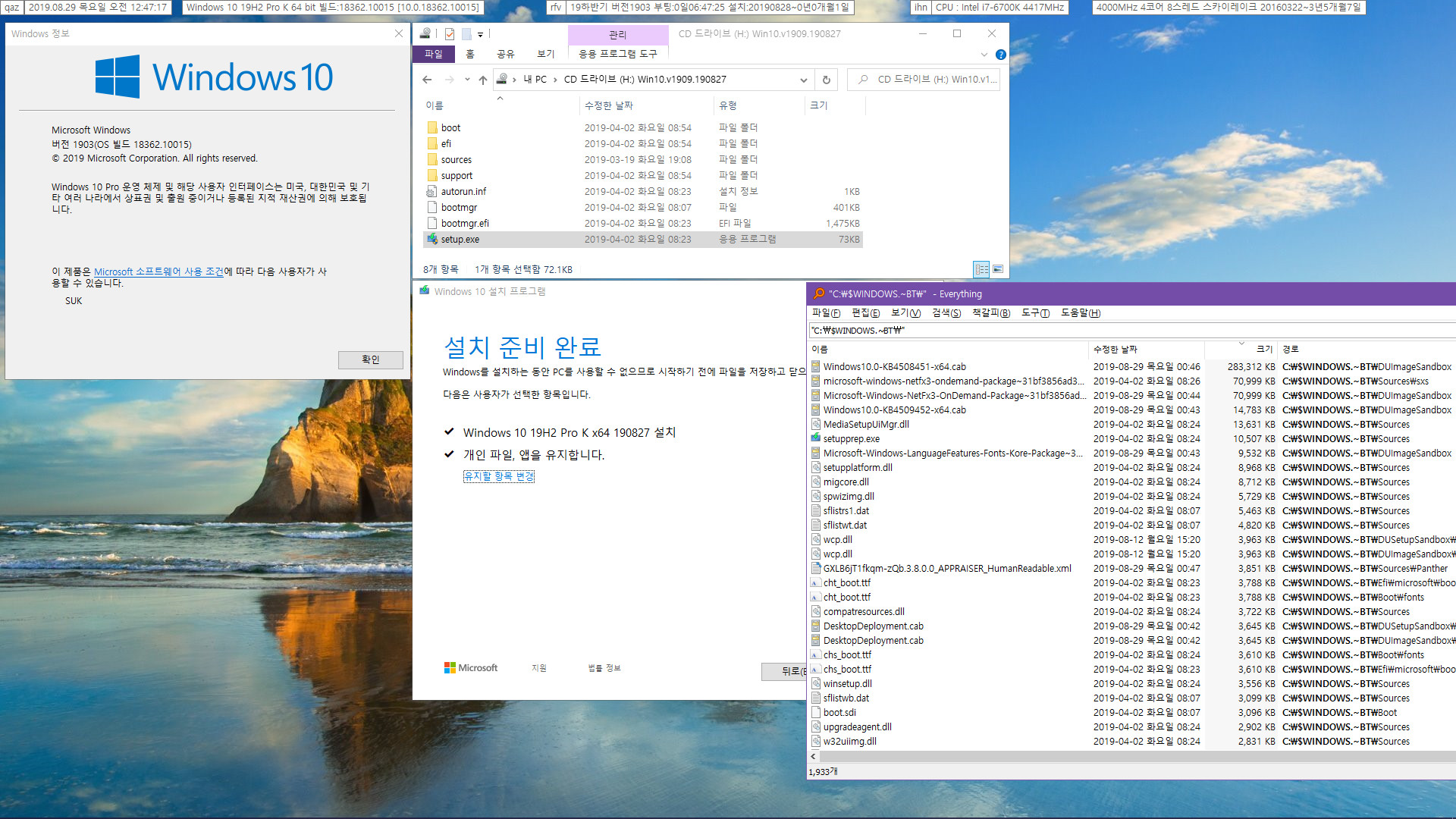
Task: Click the 지원 link in Windows setup
Action: (x=539, y=668)
